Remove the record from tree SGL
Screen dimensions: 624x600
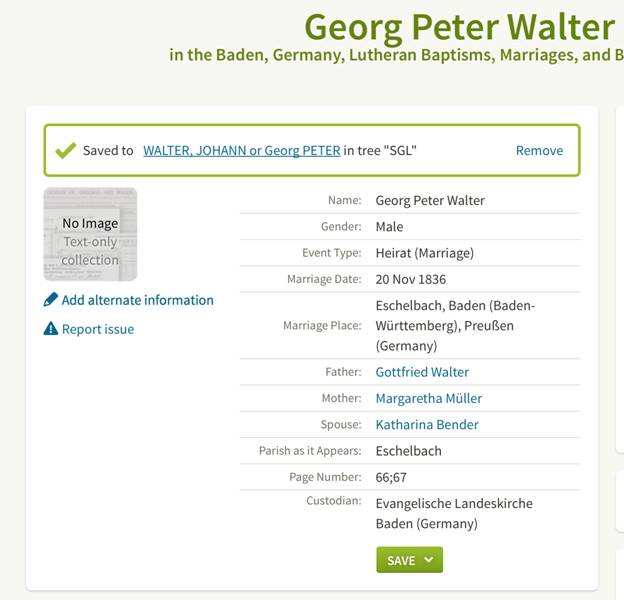(539, 151)
